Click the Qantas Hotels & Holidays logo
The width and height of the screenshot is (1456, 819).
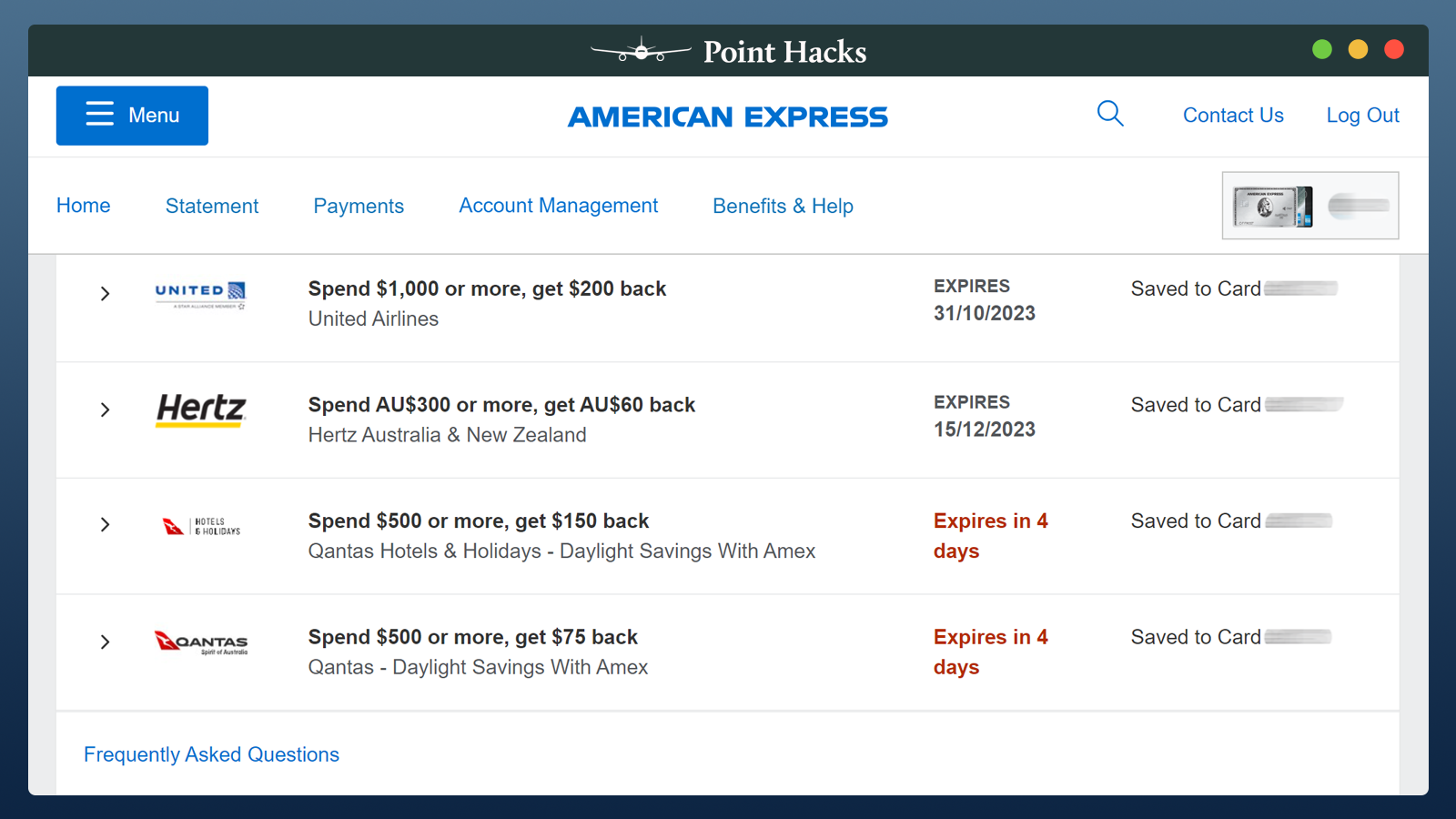point(201,526)
